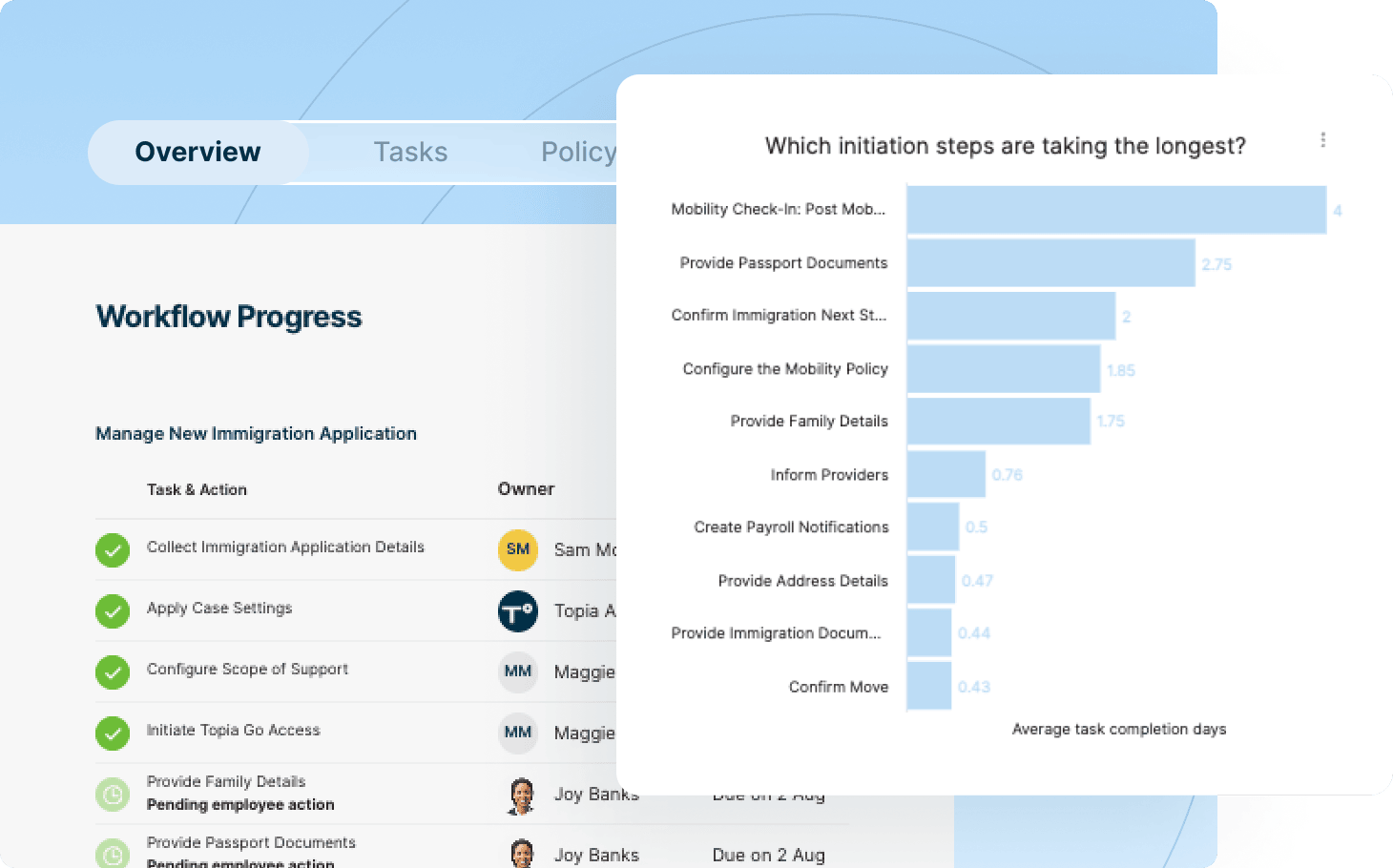Click the SM avatar for Sam

pos(518,549)
